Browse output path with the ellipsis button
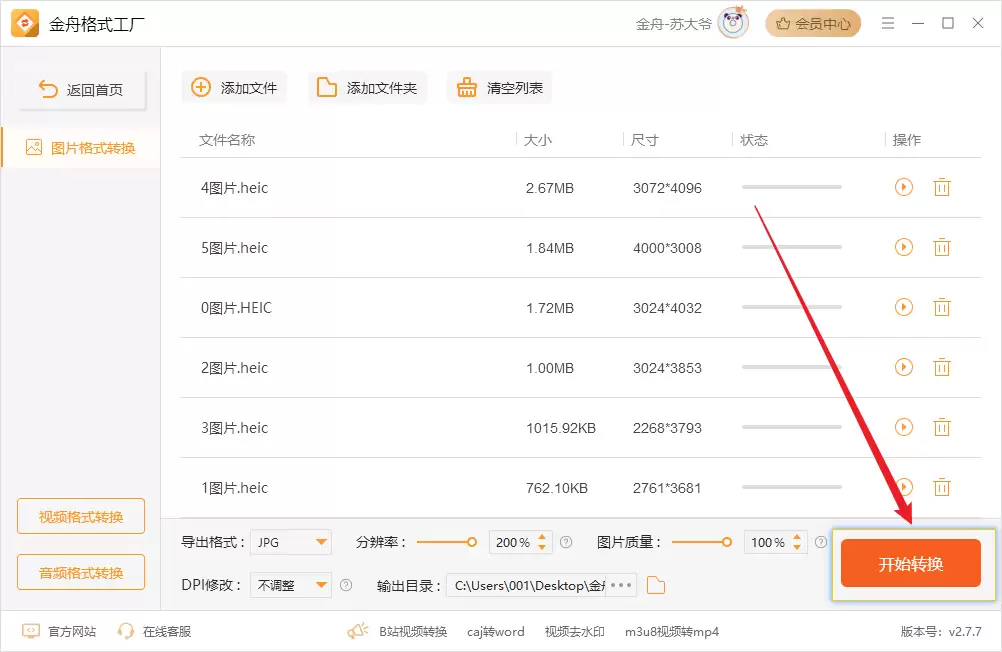The height and width of the screenshot is (652, 1002). coord(620,585)
